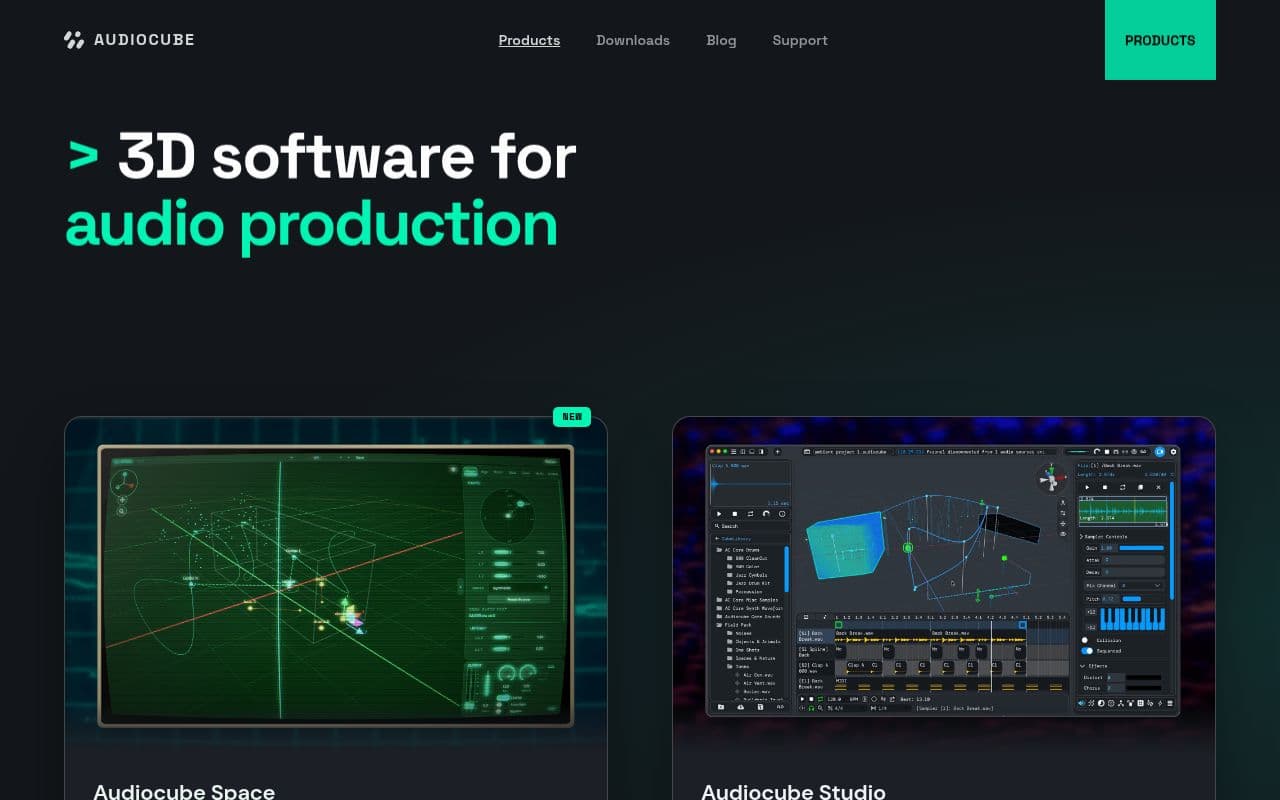This screenshot has width=1280, height=800.
Task: Open the Audiocube Studio screenshot thumbnail
Action: [943, 581]
